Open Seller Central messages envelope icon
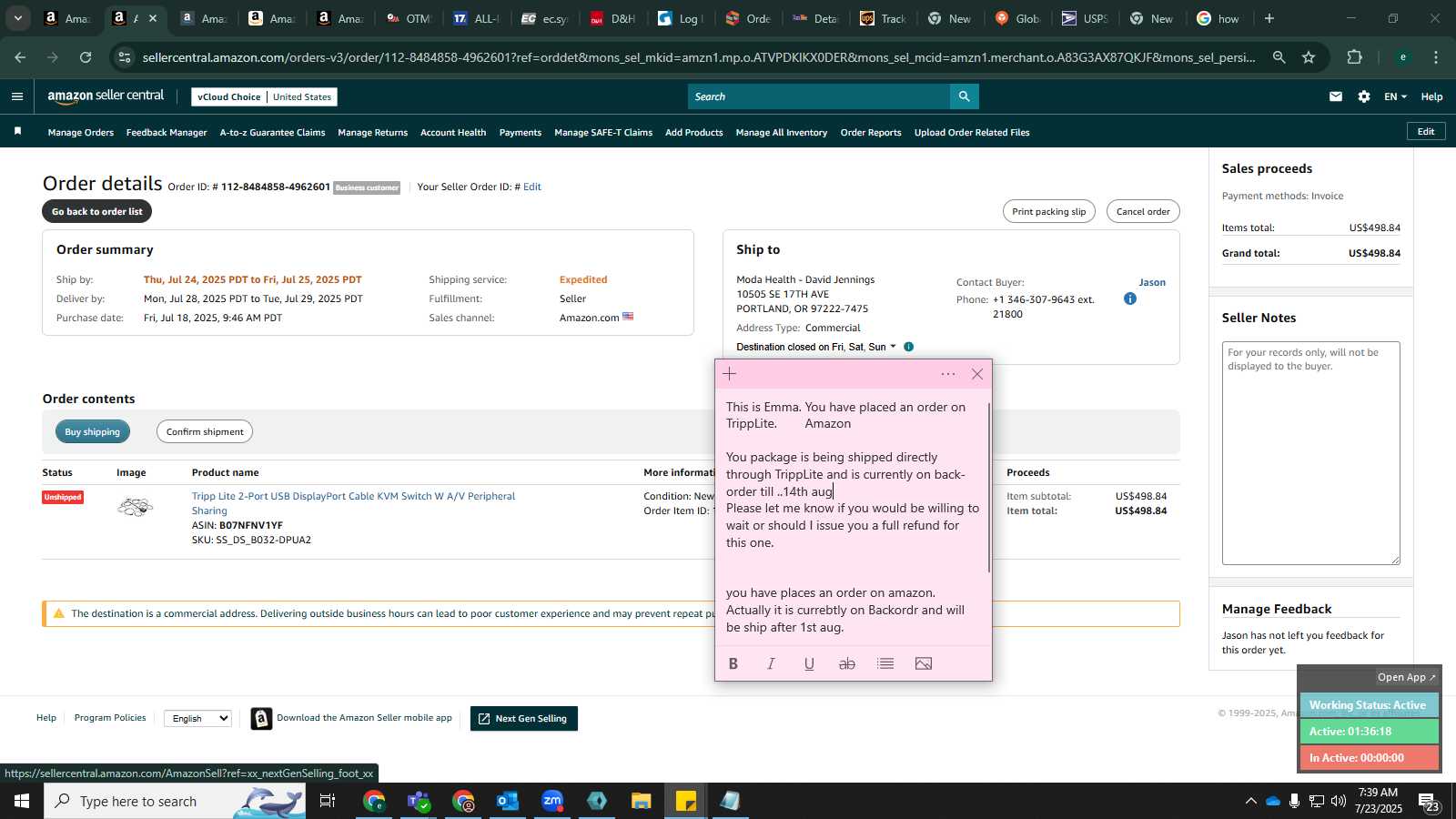 tap(1336, 96)
